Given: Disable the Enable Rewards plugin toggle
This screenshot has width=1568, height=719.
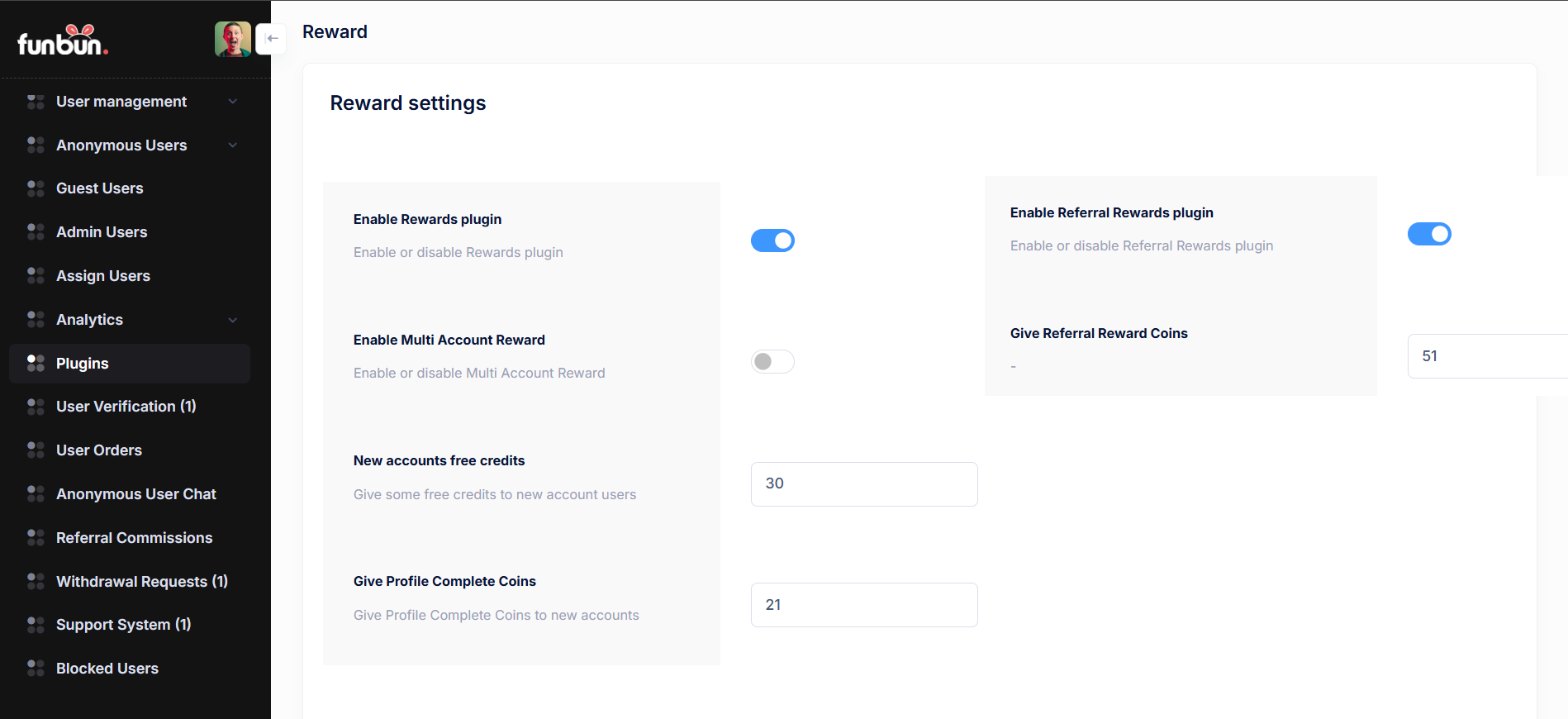Looking at the screenshot, I should point(772,240).
